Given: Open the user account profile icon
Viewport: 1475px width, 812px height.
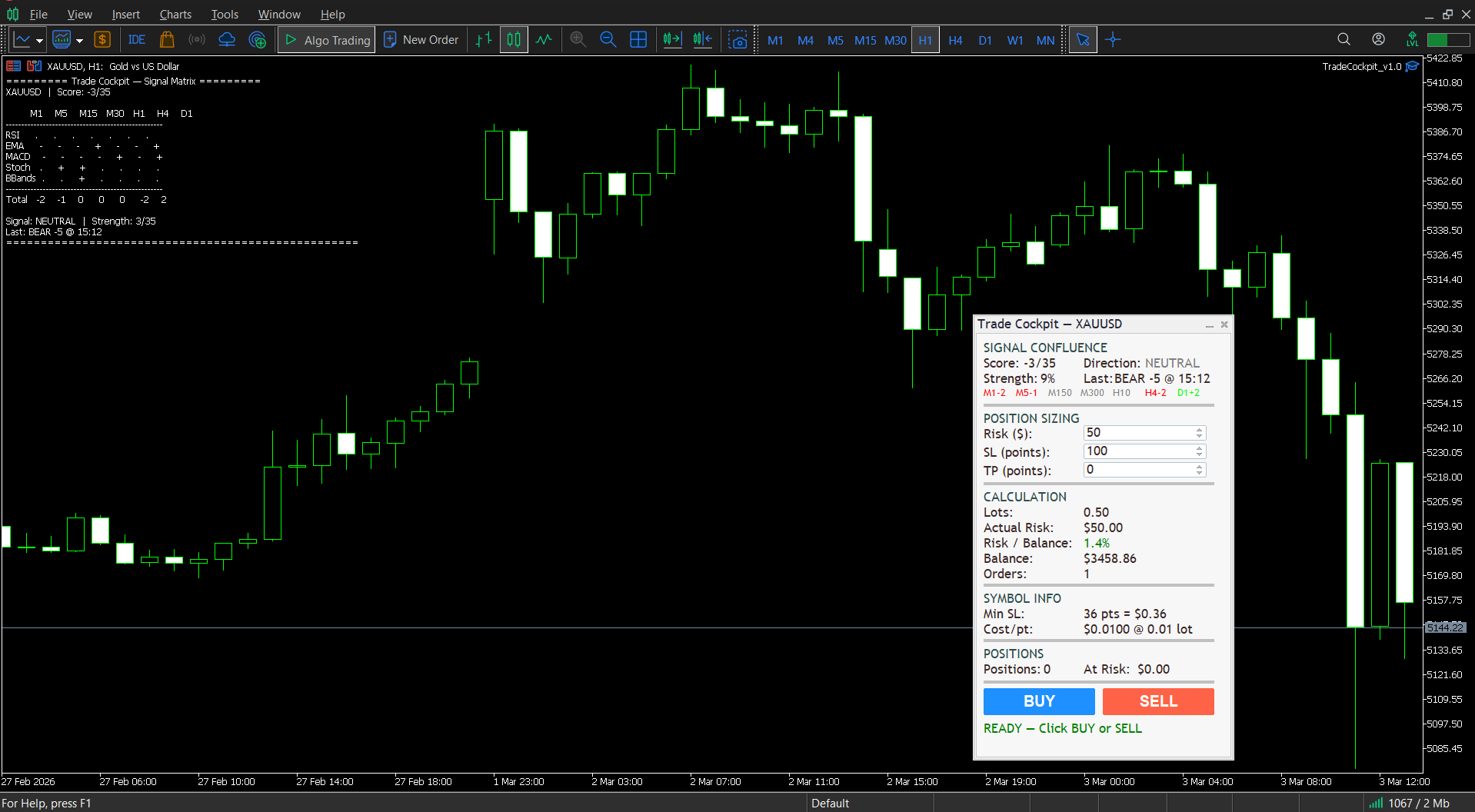Looking at the screenshot, I should [x=1378, y=40].
